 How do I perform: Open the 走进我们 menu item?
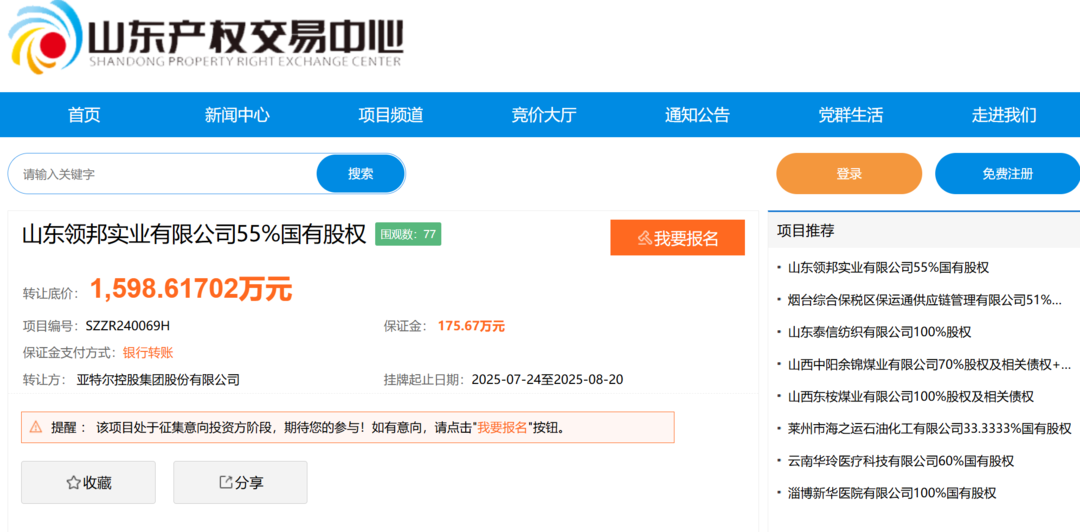coord(1004,115)
